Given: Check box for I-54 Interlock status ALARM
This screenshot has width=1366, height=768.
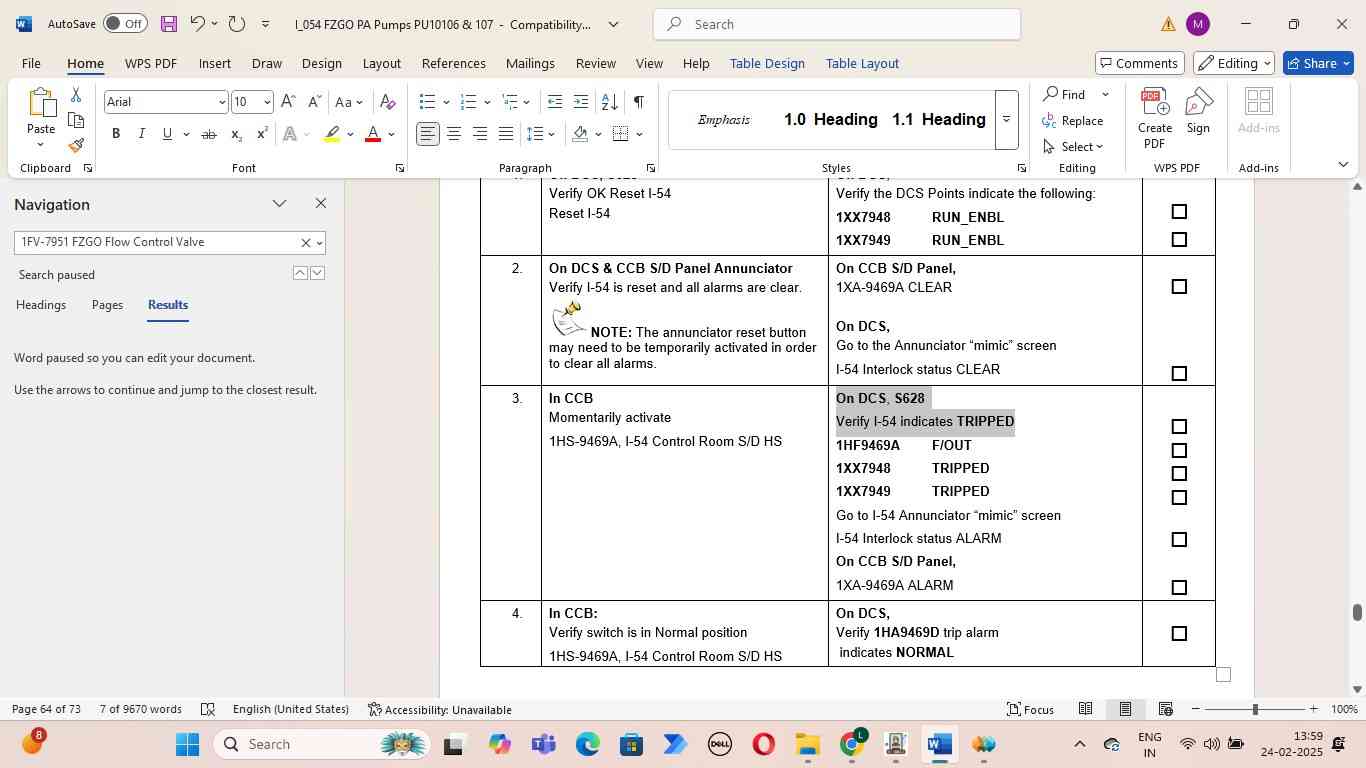Looking at the screenshot, I should 1179,540.
